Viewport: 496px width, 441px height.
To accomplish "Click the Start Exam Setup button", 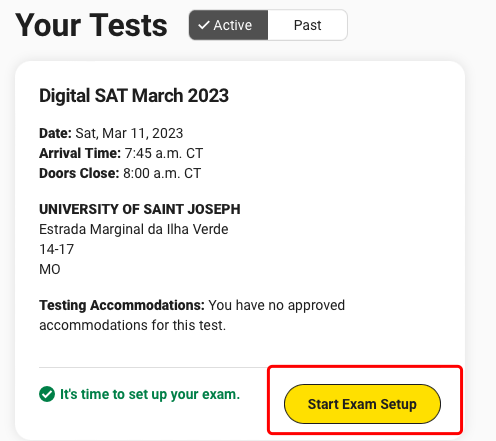I will [362, 404].
